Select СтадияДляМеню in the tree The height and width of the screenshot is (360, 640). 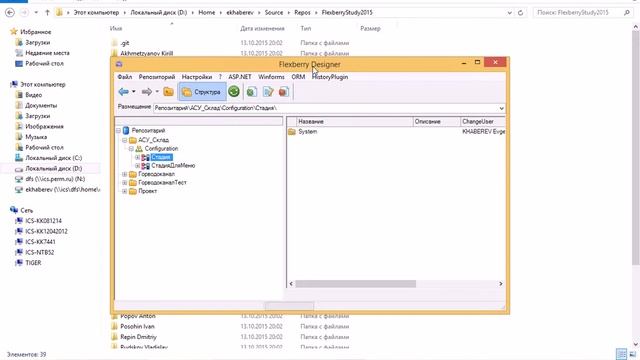[173, 166]
